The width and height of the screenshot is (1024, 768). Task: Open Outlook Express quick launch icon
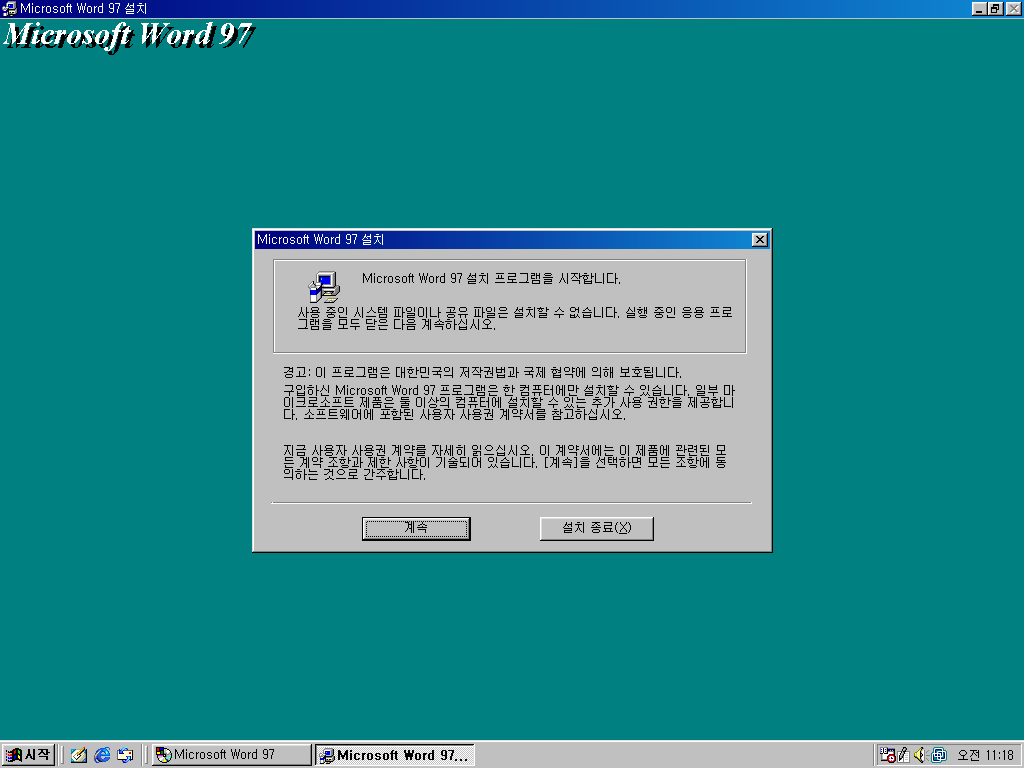pyautogui.click(x=125, y=755)
